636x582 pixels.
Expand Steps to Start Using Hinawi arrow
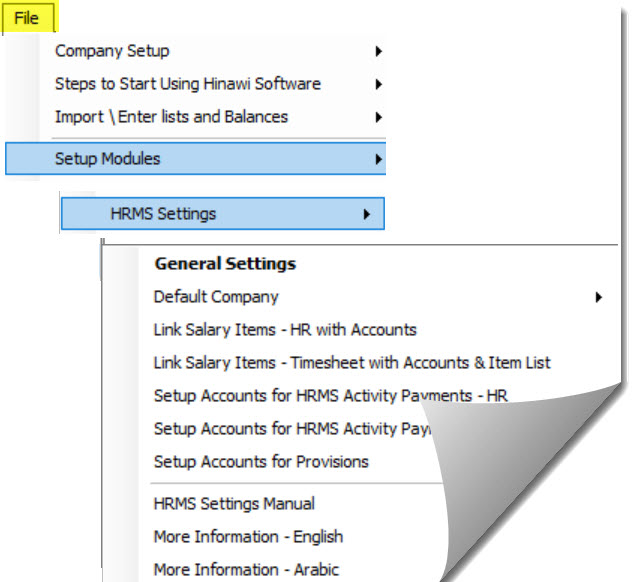click(x=378, y=84)
